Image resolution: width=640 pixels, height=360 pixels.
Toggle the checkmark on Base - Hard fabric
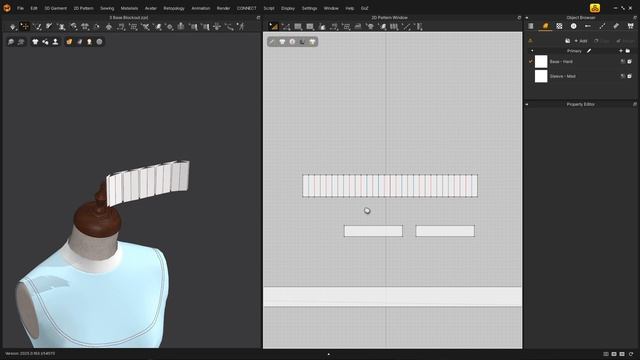pyautogui.click(x=531, y=62)
